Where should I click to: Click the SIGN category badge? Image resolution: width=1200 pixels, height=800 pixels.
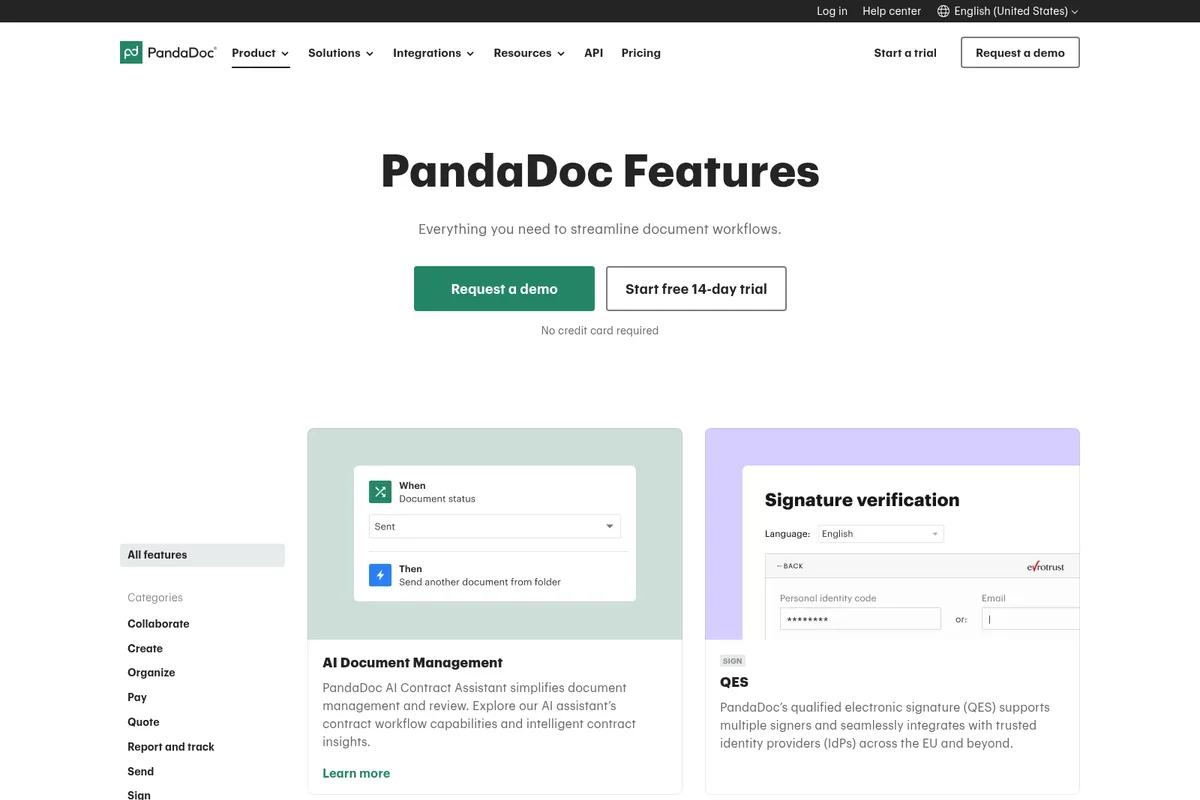click(x=732, y=660)
